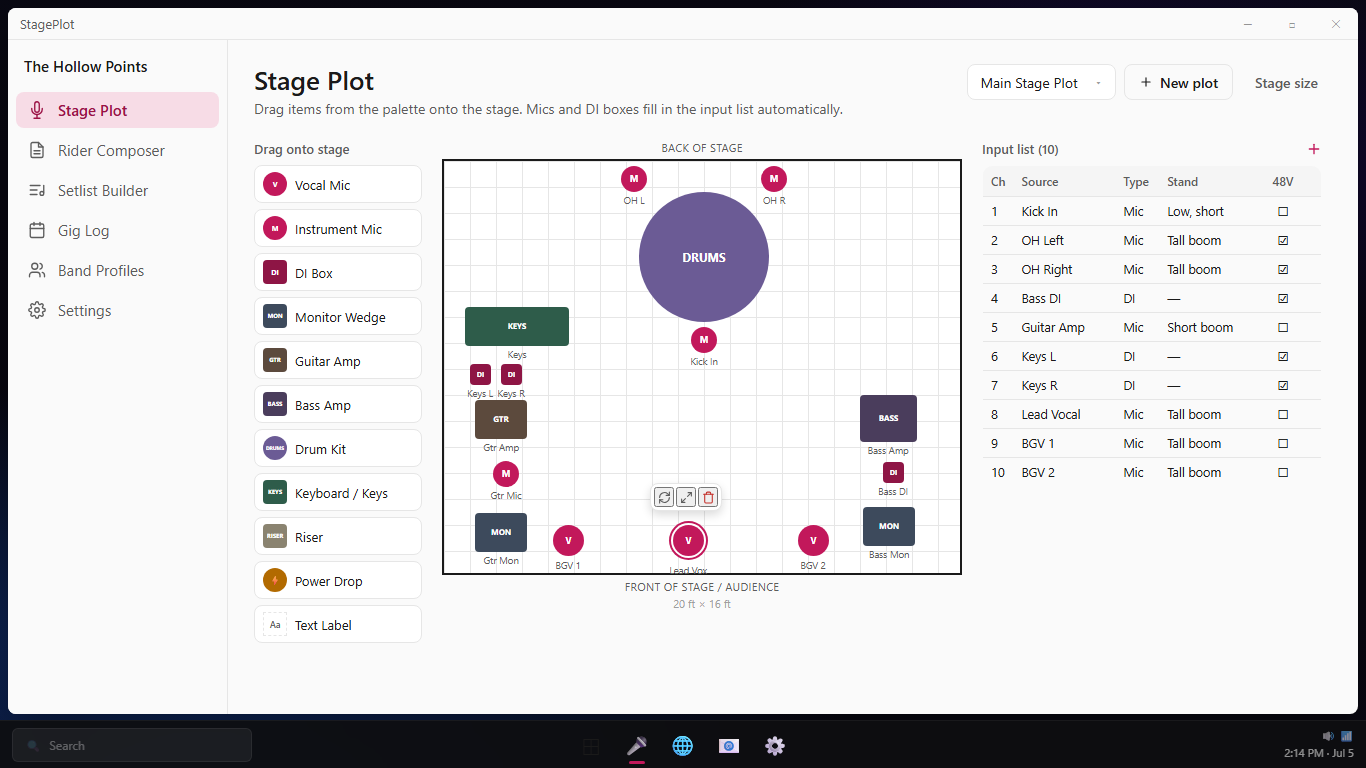
Task: Click the Stage size button
Action: point(1286,83)
